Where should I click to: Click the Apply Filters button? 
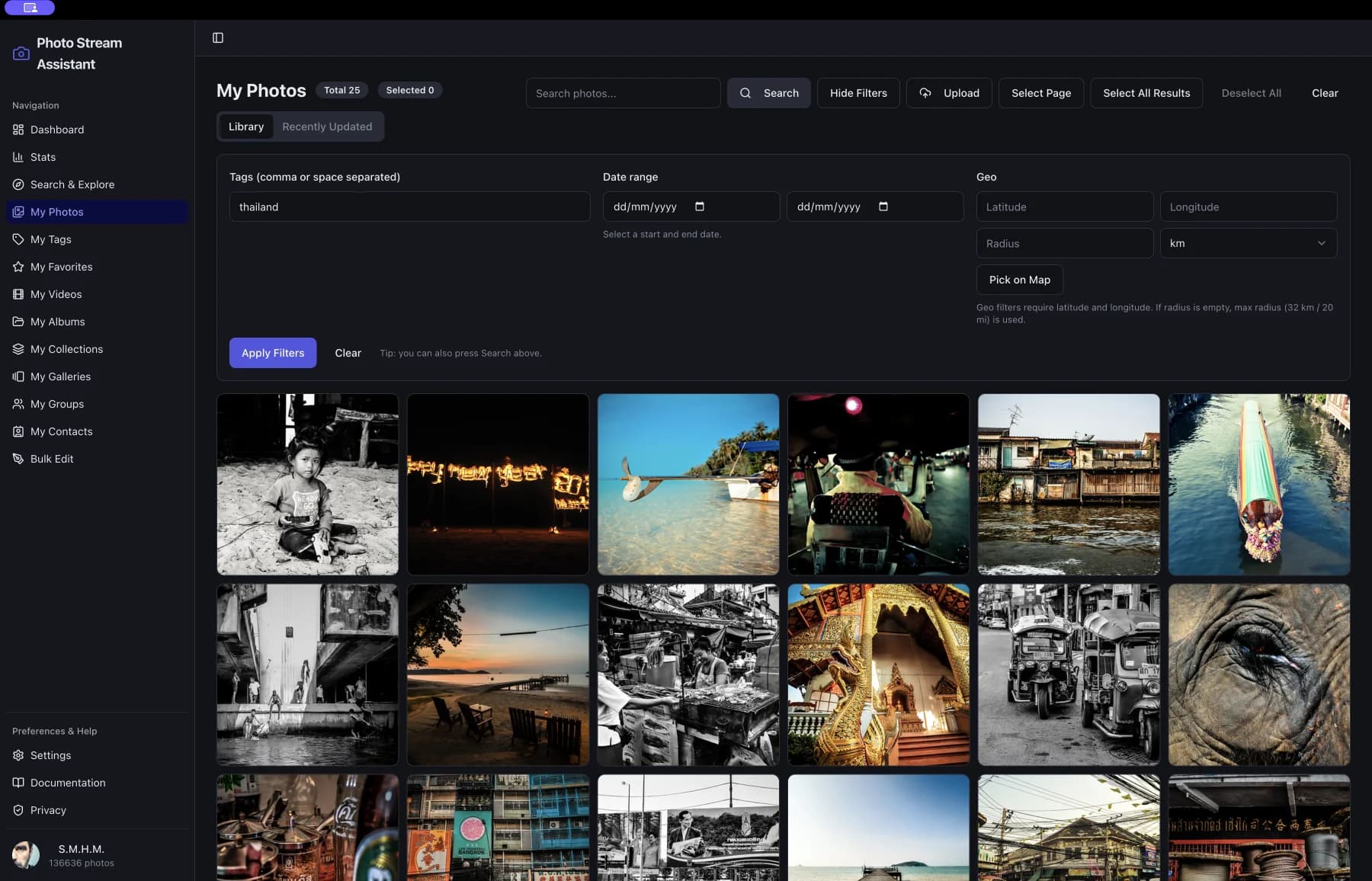[x=272, y=353]
